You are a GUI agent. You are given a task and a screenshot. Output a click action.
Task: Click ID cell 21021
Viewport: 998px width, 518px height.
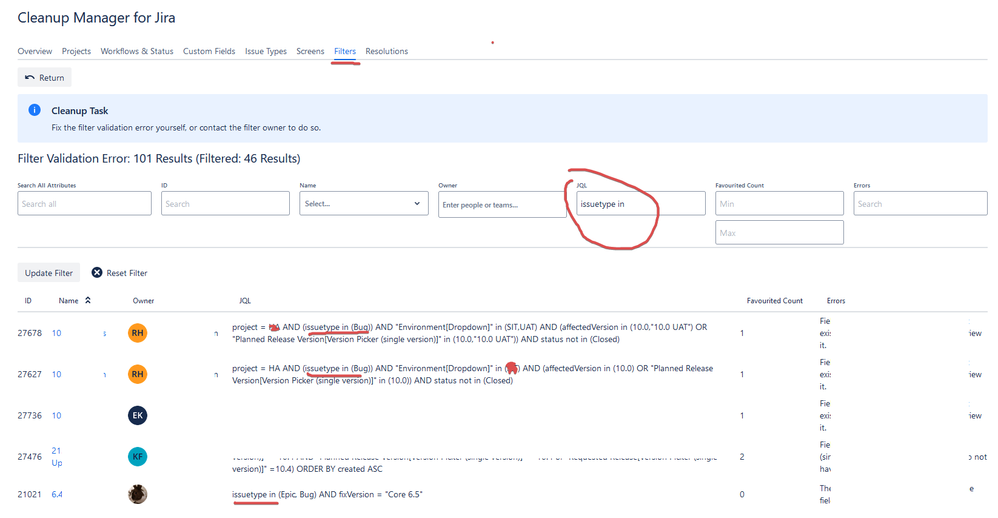[29, 494]
